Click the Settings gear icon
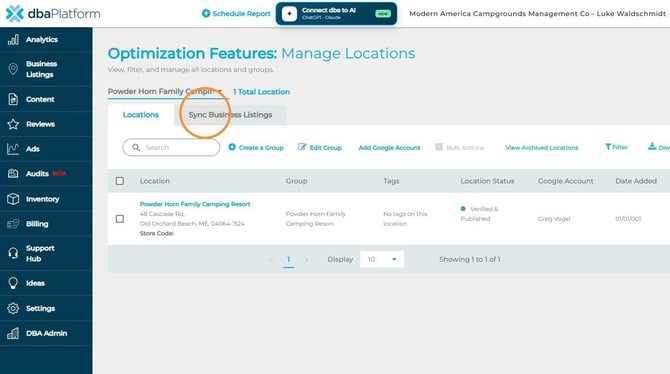The width and height of the screenshot is (670, 374). [x=13, y=308]
